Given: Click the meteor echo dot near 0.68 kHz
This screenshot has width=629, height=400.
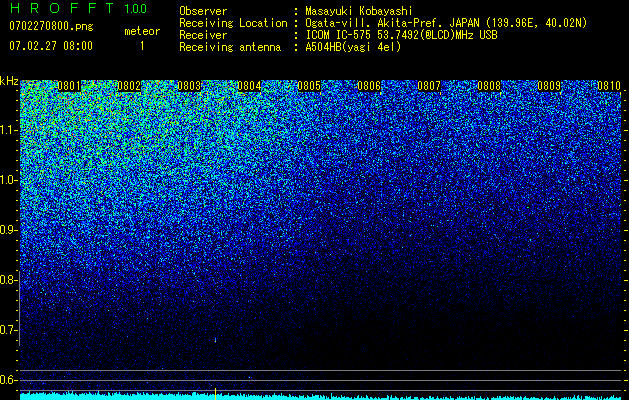Looking at the screenshot, I should pos(215,340).
